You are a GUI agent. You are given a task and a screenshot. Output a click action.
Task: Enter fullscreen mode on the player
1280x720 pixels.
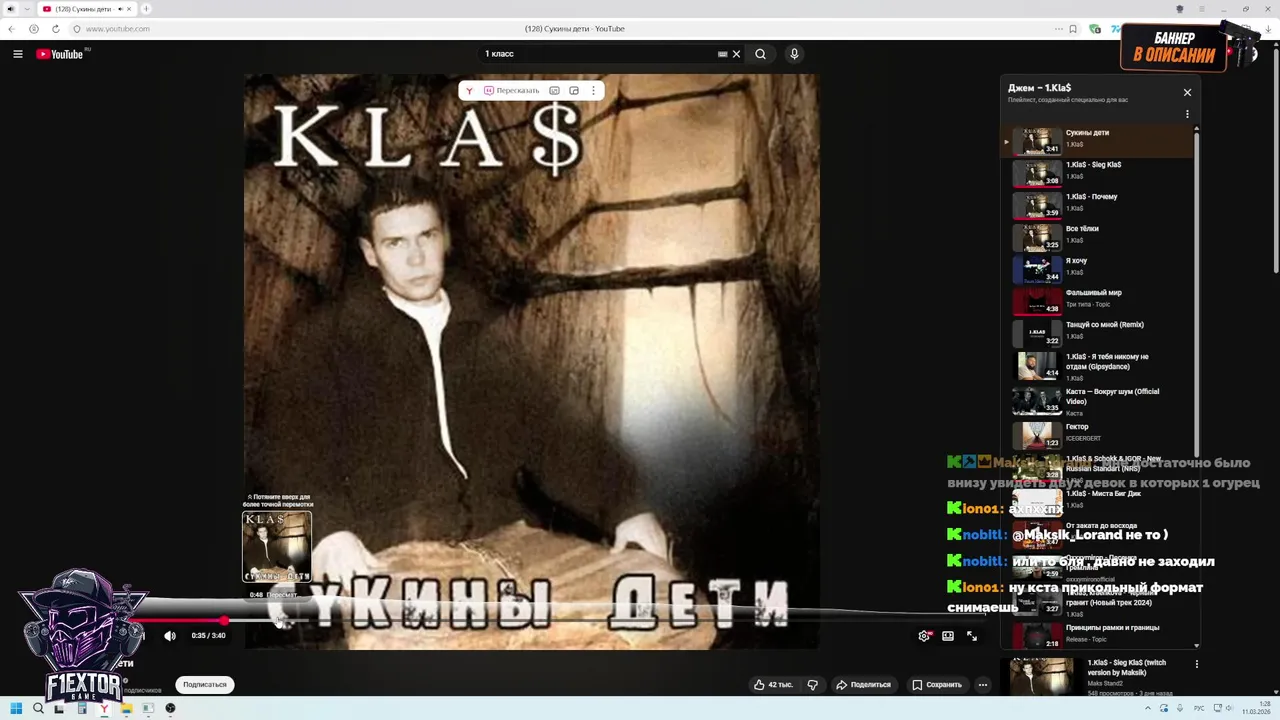coord(972,636)
